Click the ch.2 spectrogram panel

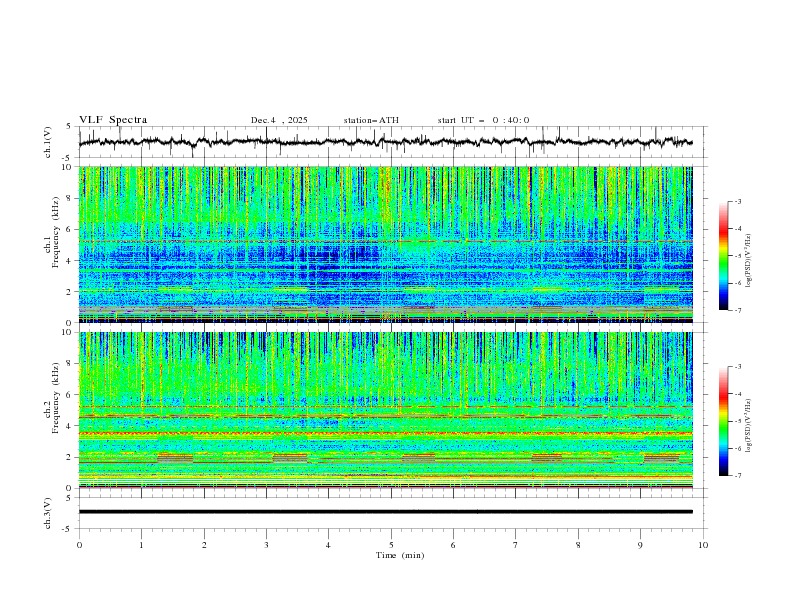tap(385, 410)
